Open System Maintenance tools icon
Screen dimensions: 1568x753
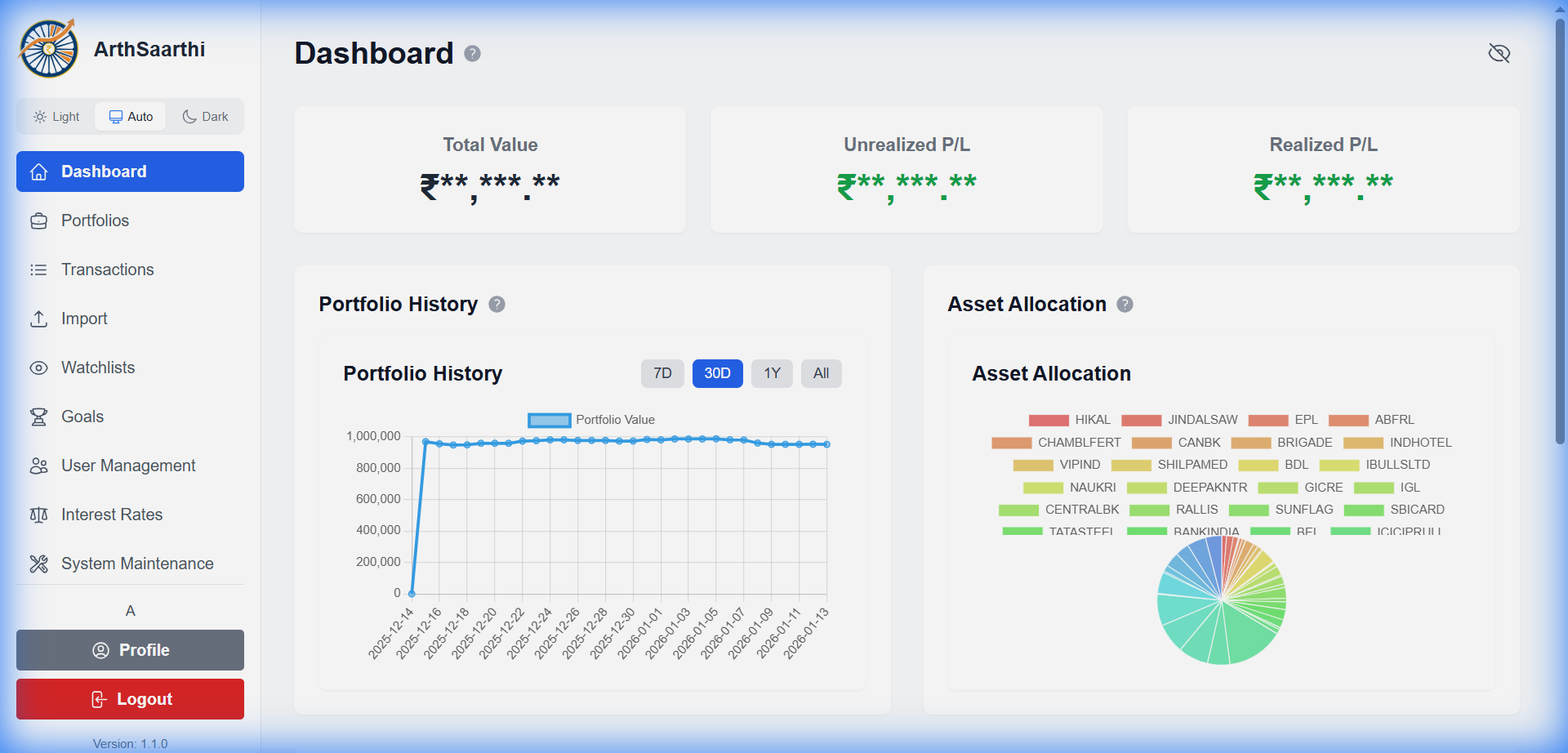(39, 564)
